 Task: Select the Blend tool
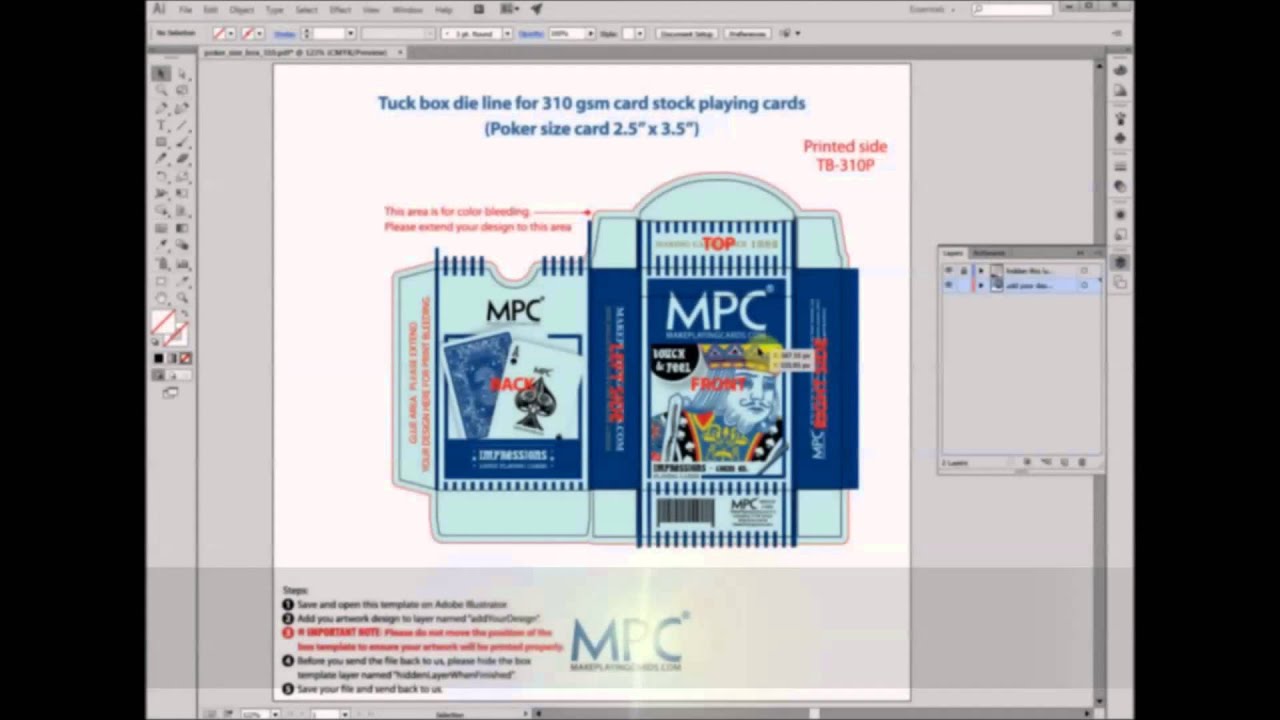pos(182,245)
